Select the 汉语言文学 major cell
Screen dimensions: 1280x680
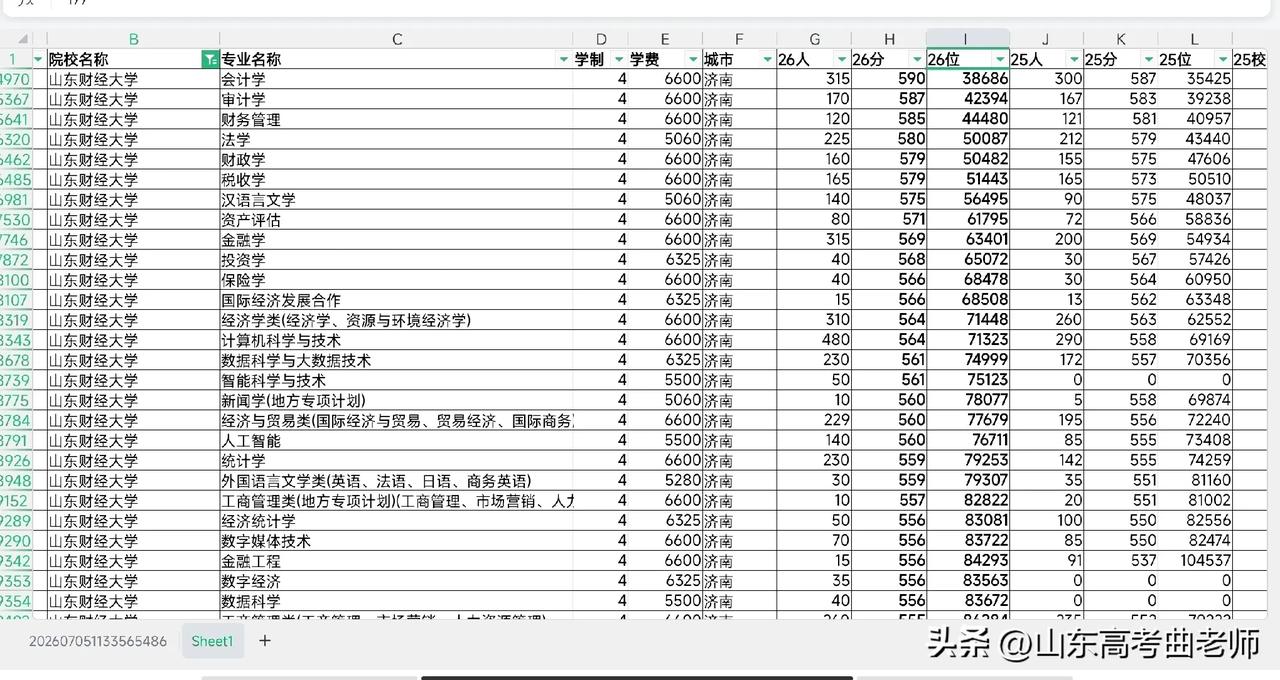(x=396, y=199)
